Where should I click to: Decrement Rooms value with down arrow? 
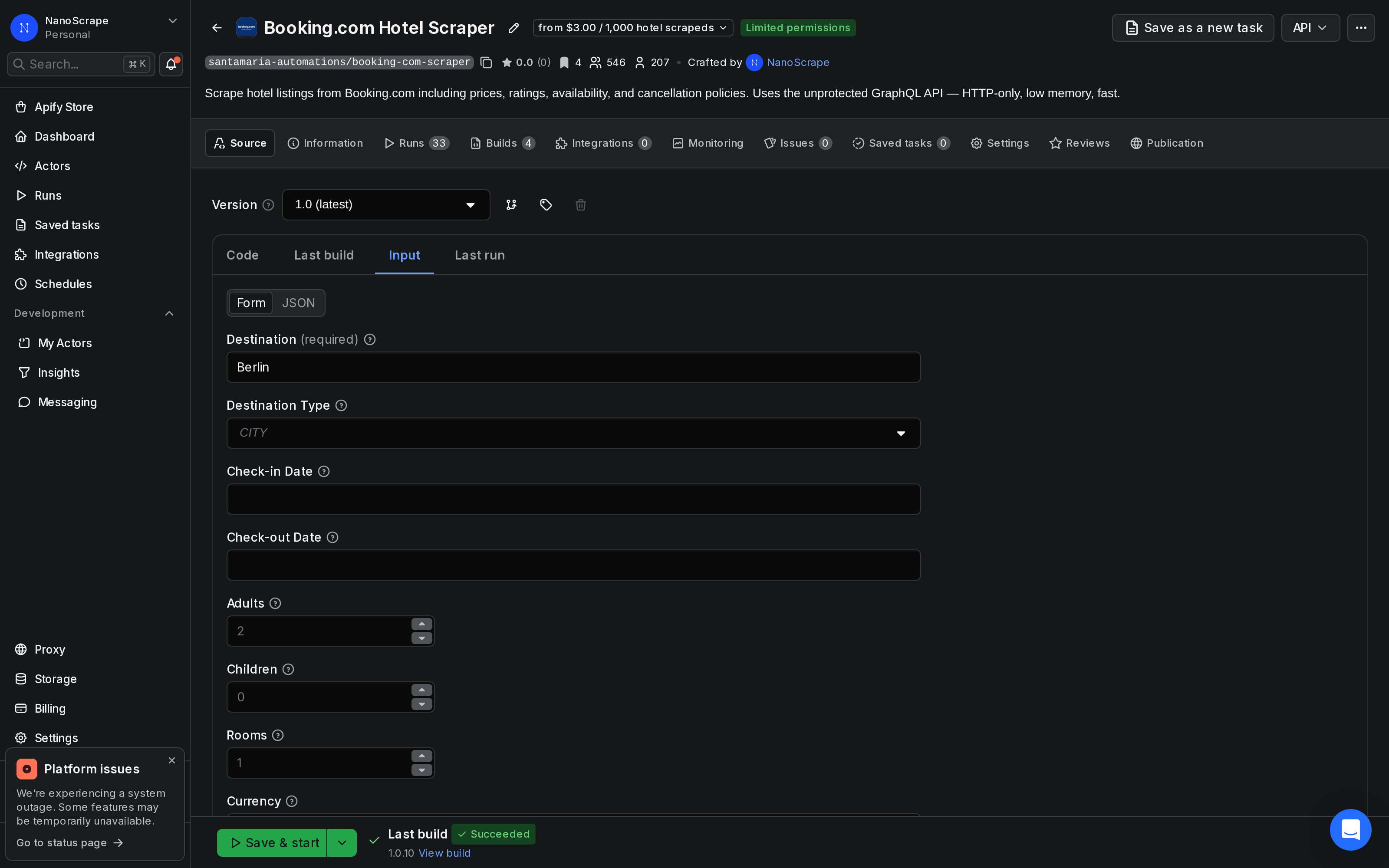pyautogui.click(x=422, y=770)
